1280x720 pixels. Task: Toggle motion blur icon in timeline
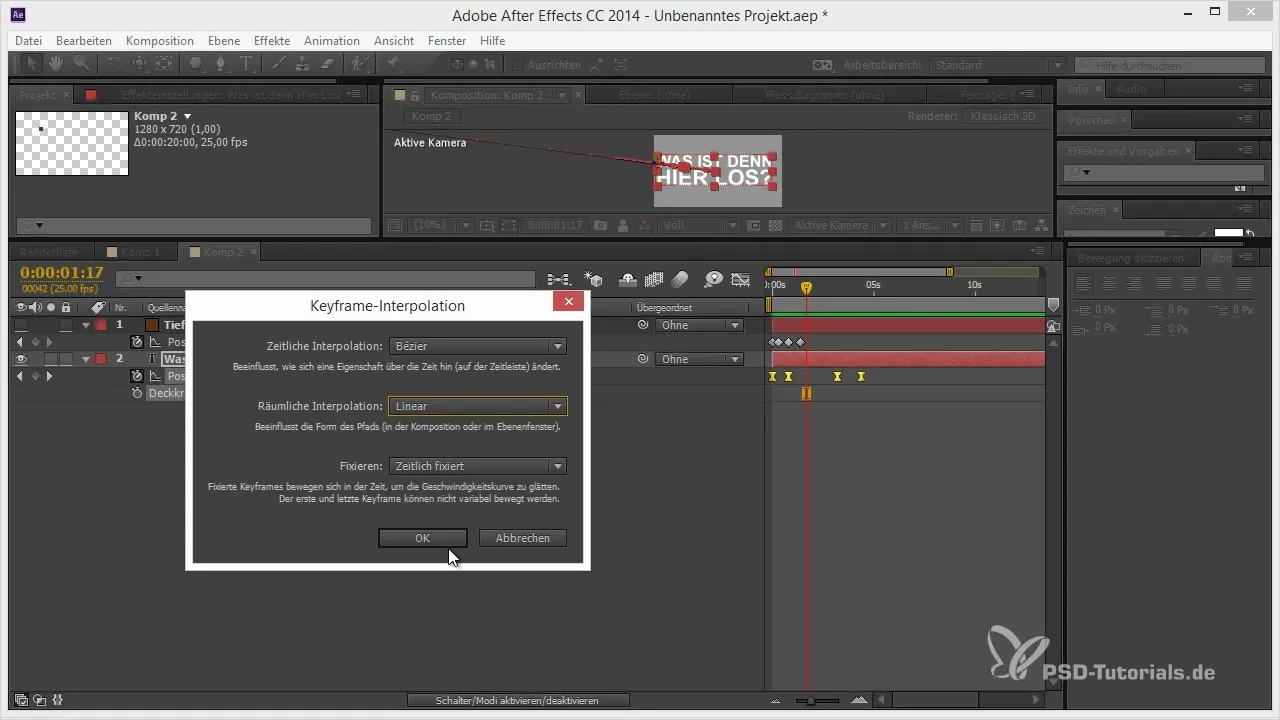point(680,279)
